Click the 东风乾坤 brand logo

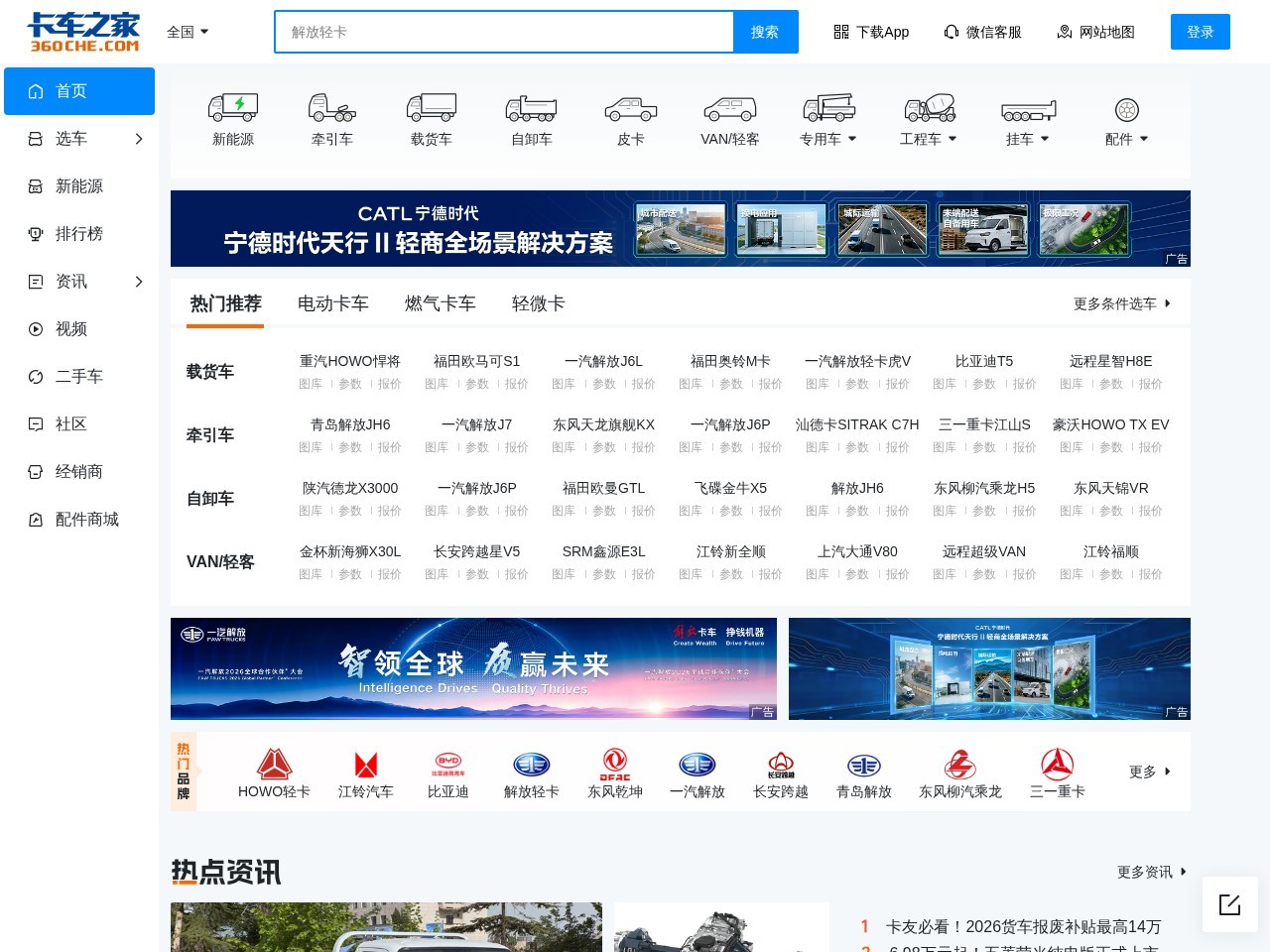click(615, 765)
